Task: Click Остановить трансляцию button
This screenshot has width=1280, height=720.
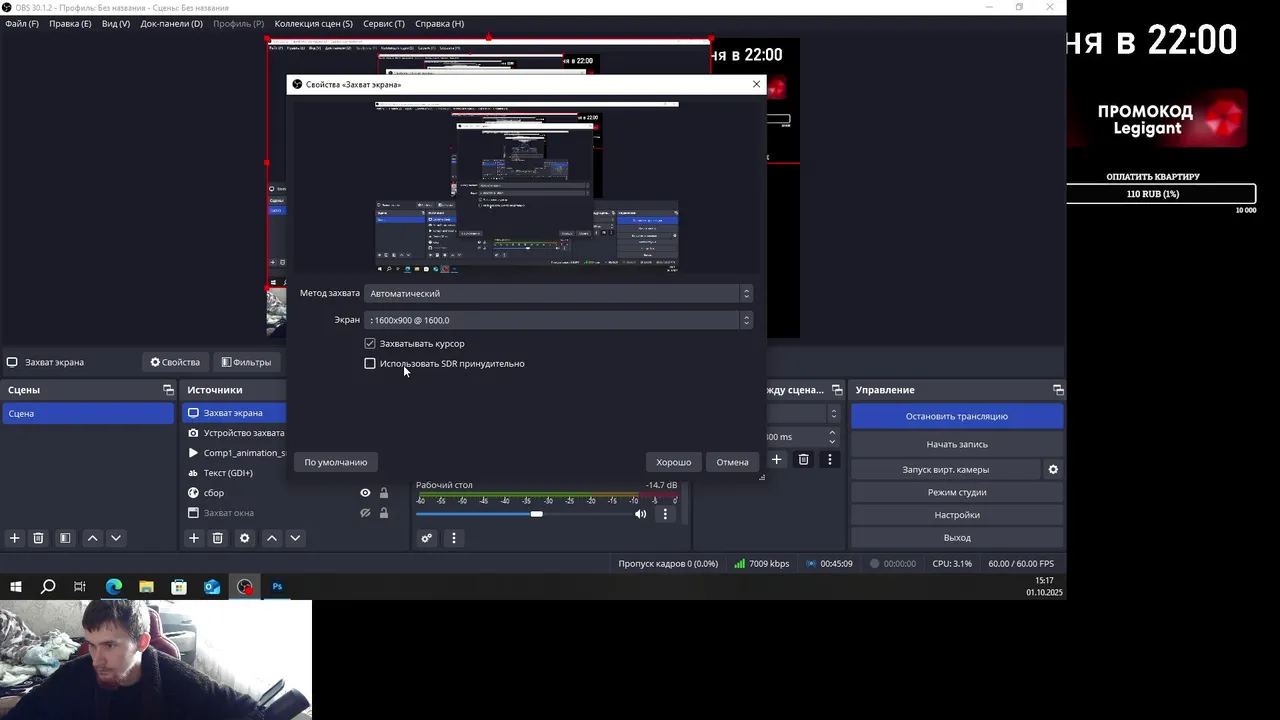Action: tap(957, 416)
